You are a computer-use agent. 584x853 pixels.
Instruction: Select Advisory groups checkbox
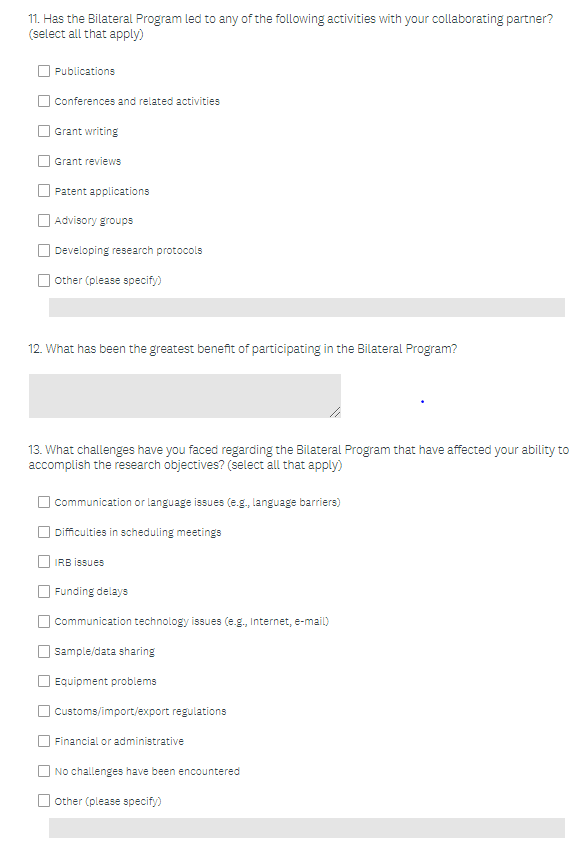click(x=44, y=220)
